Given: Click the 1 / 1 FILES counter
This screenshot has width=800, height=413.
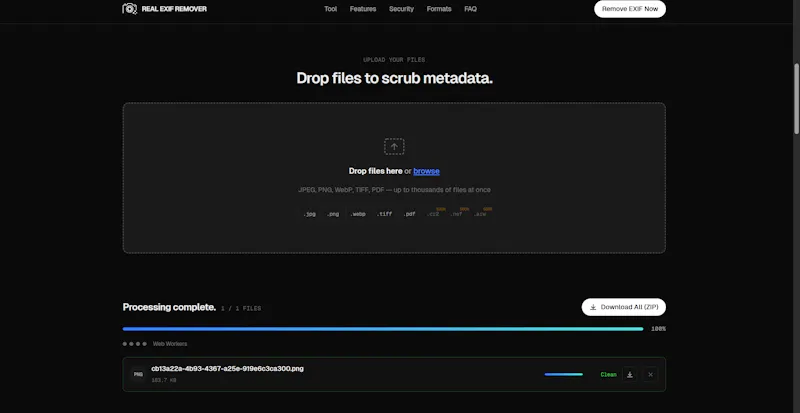Looking at the screenshot, I should coord(241,308).
